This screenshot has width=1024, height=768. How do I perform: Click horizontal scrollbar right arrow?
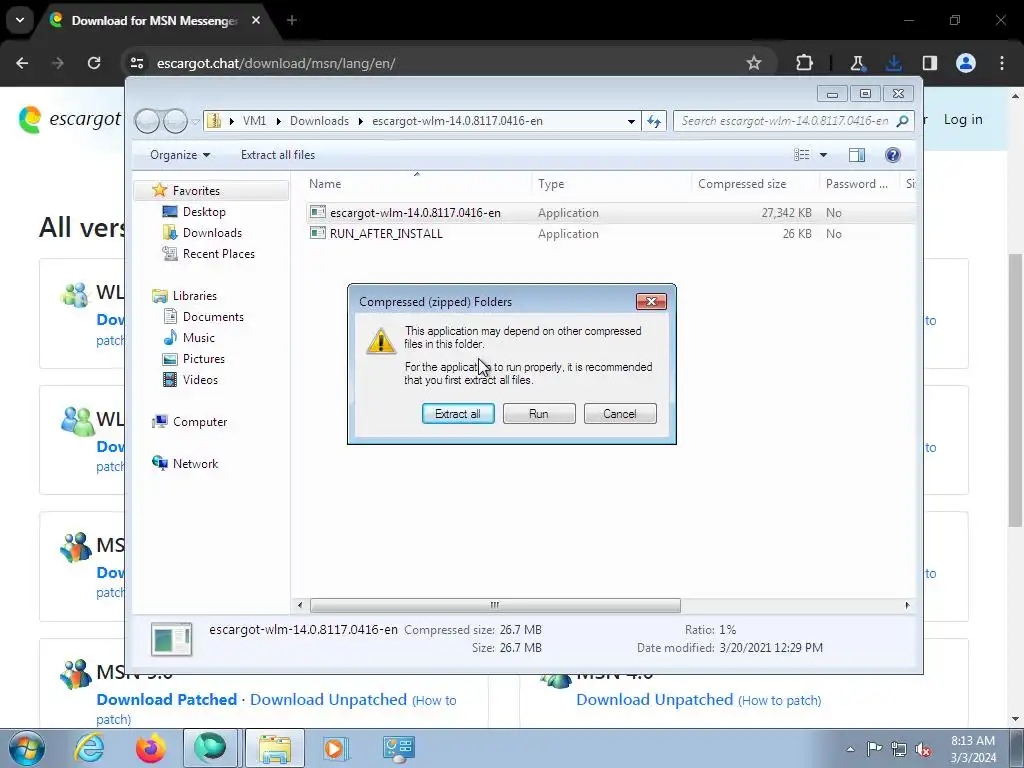[x=907, y=605]
